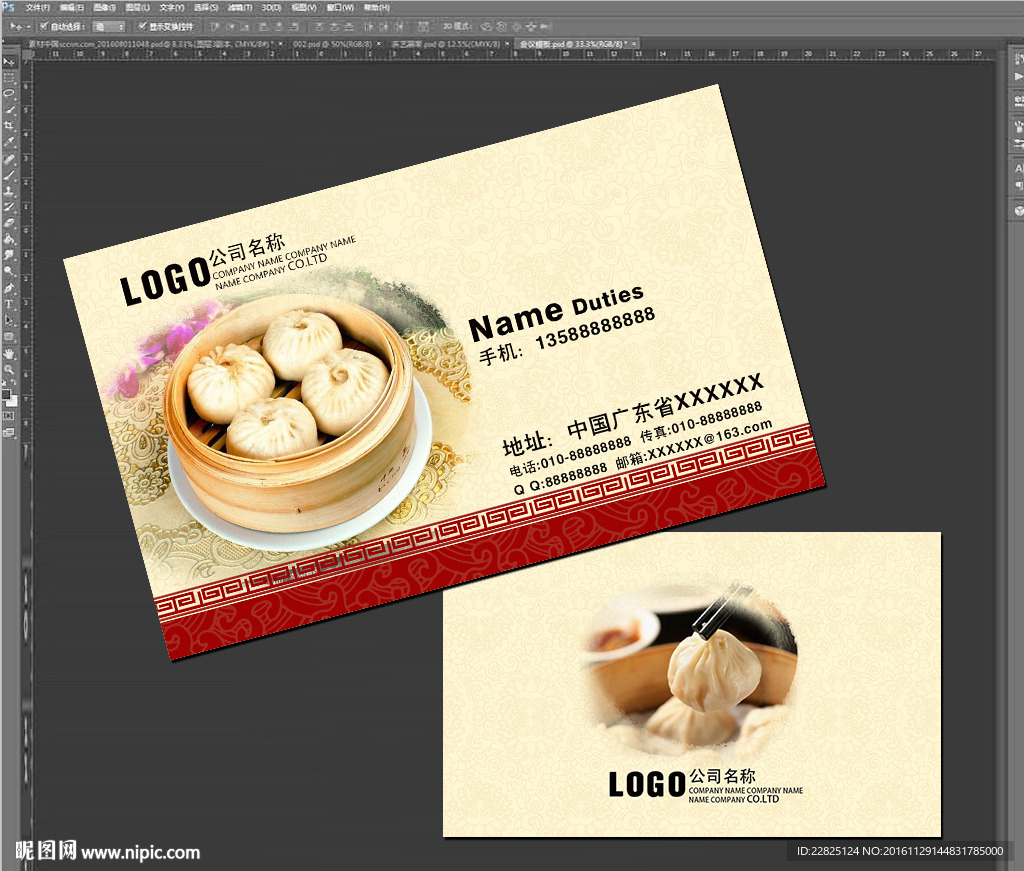Screen dimensions: 1024x871
Task: Open the 滤镜(T) menu
Action: 240,7
